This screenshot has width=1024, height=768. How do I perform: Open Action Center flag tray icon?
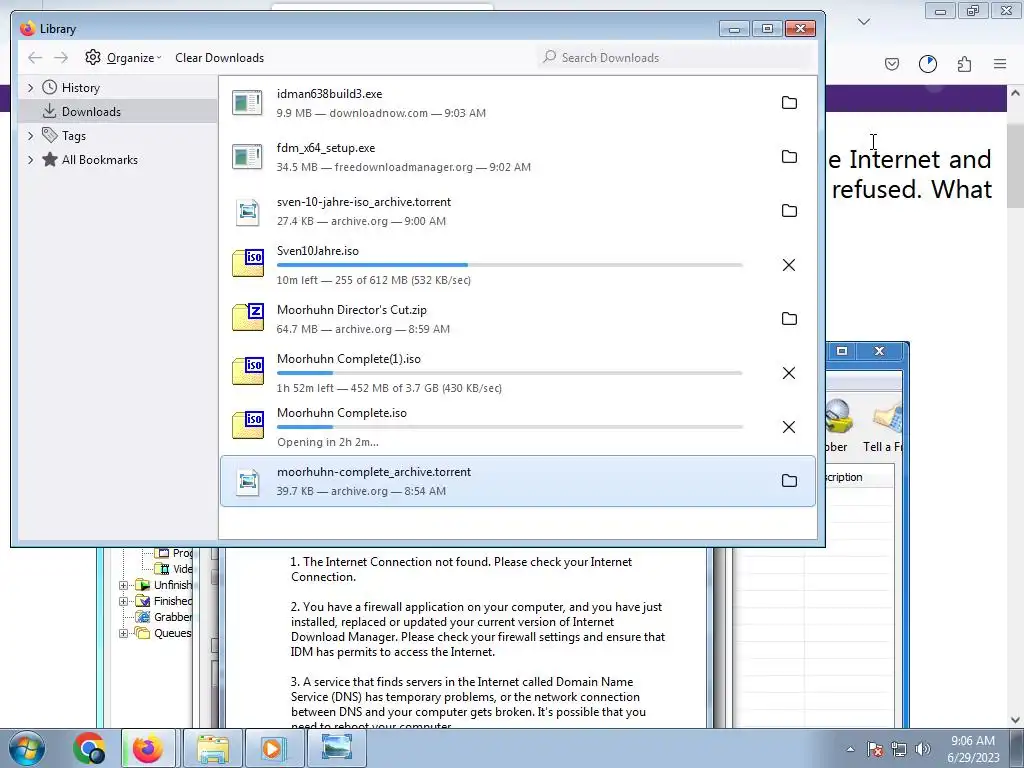pyautogui.click(x=874, y=749)
